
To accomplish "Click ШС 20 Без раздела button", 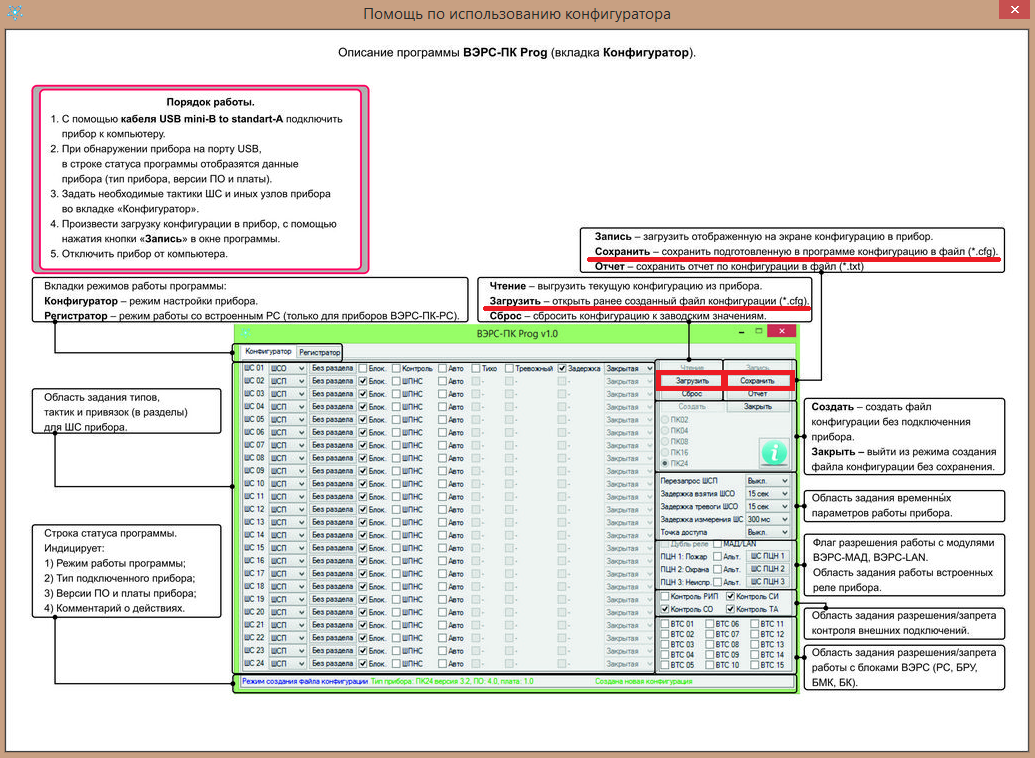I will 333,612.
